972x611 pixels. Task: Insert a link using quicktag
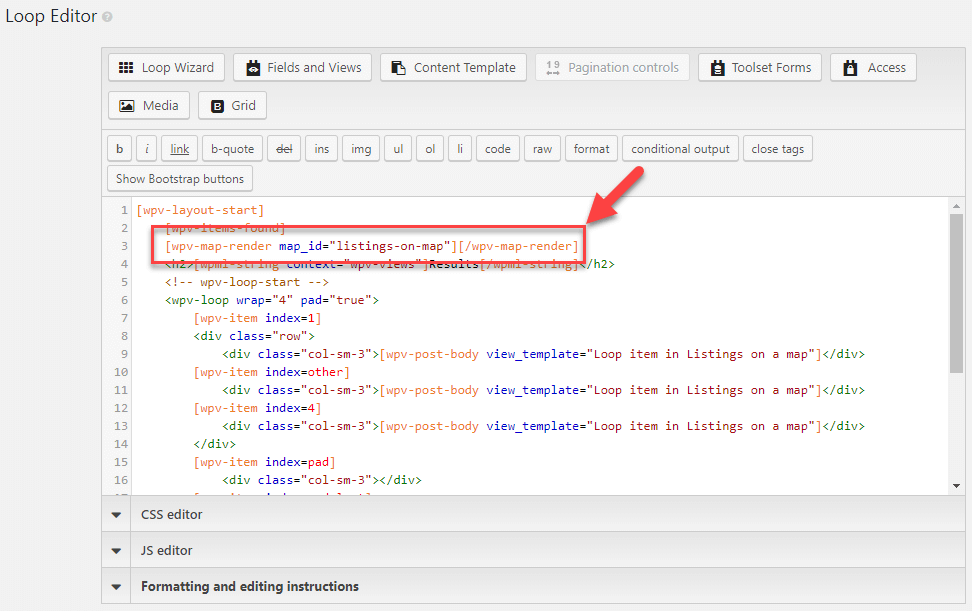tap(180, 149)
